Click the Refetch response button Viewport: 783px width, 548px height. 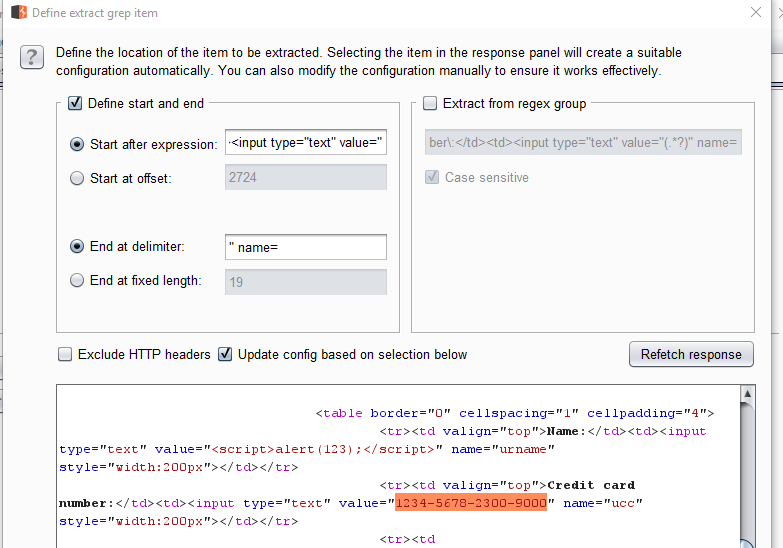pos(691,354)
